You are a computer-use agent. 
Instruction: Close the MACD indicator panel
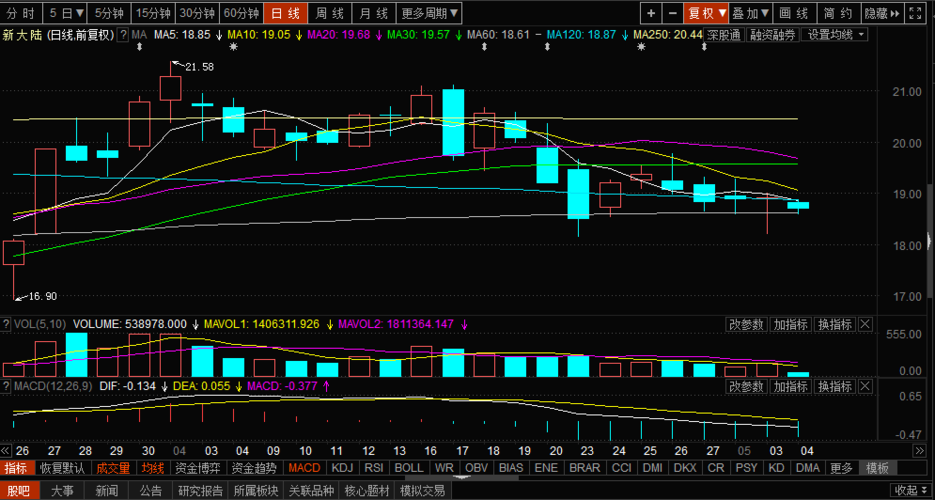(865, 386)
